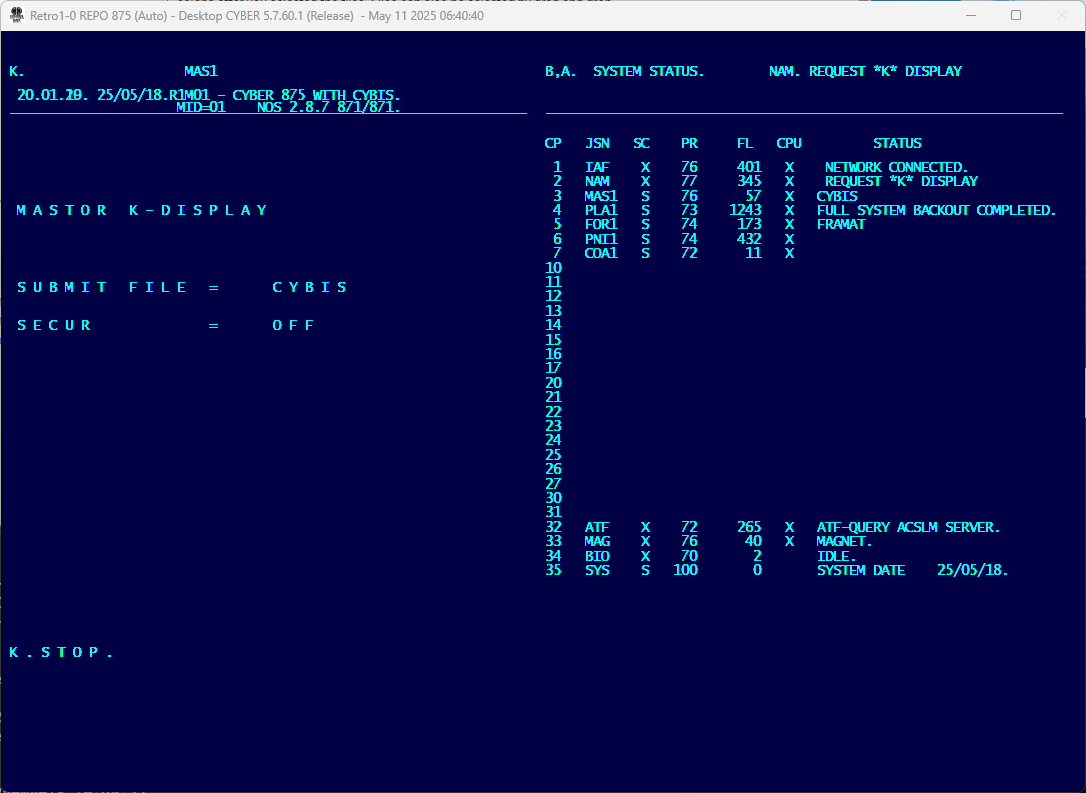
Task: Click the MAG job name entry
Action: point(598,541)
